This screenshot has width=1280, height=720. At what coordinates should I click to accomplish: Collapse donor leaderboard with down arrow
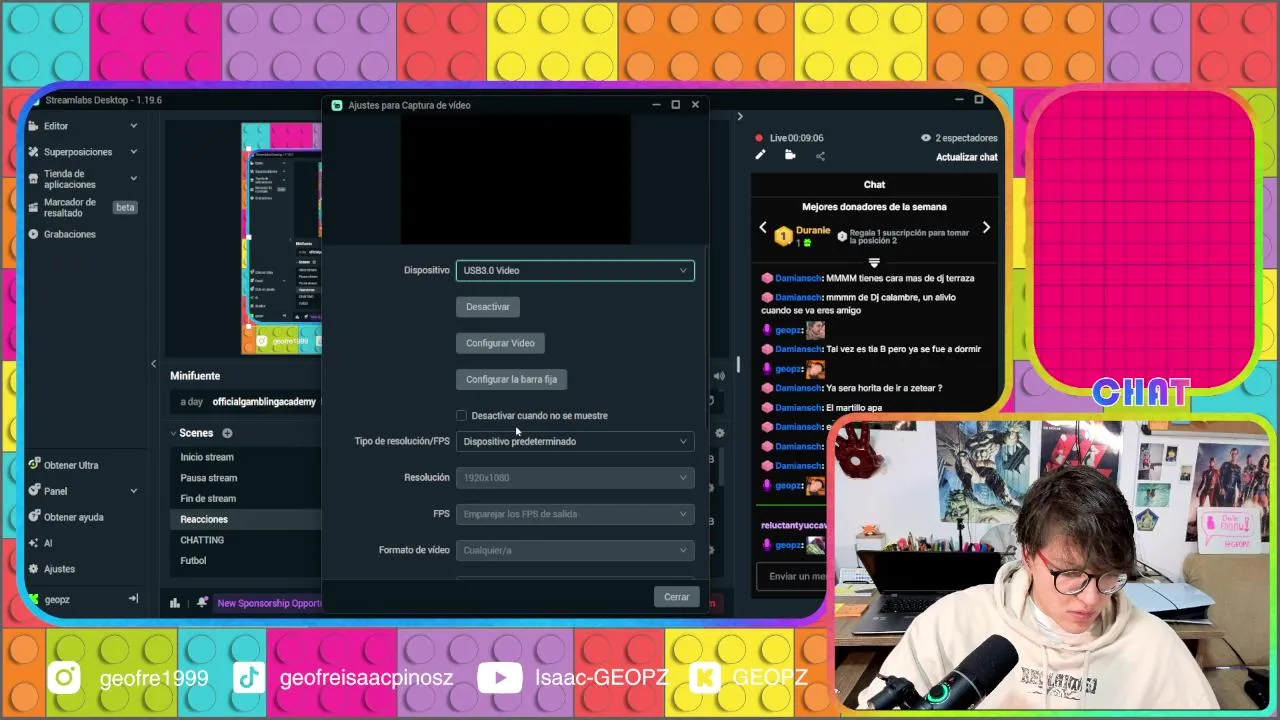click(874, 263)
